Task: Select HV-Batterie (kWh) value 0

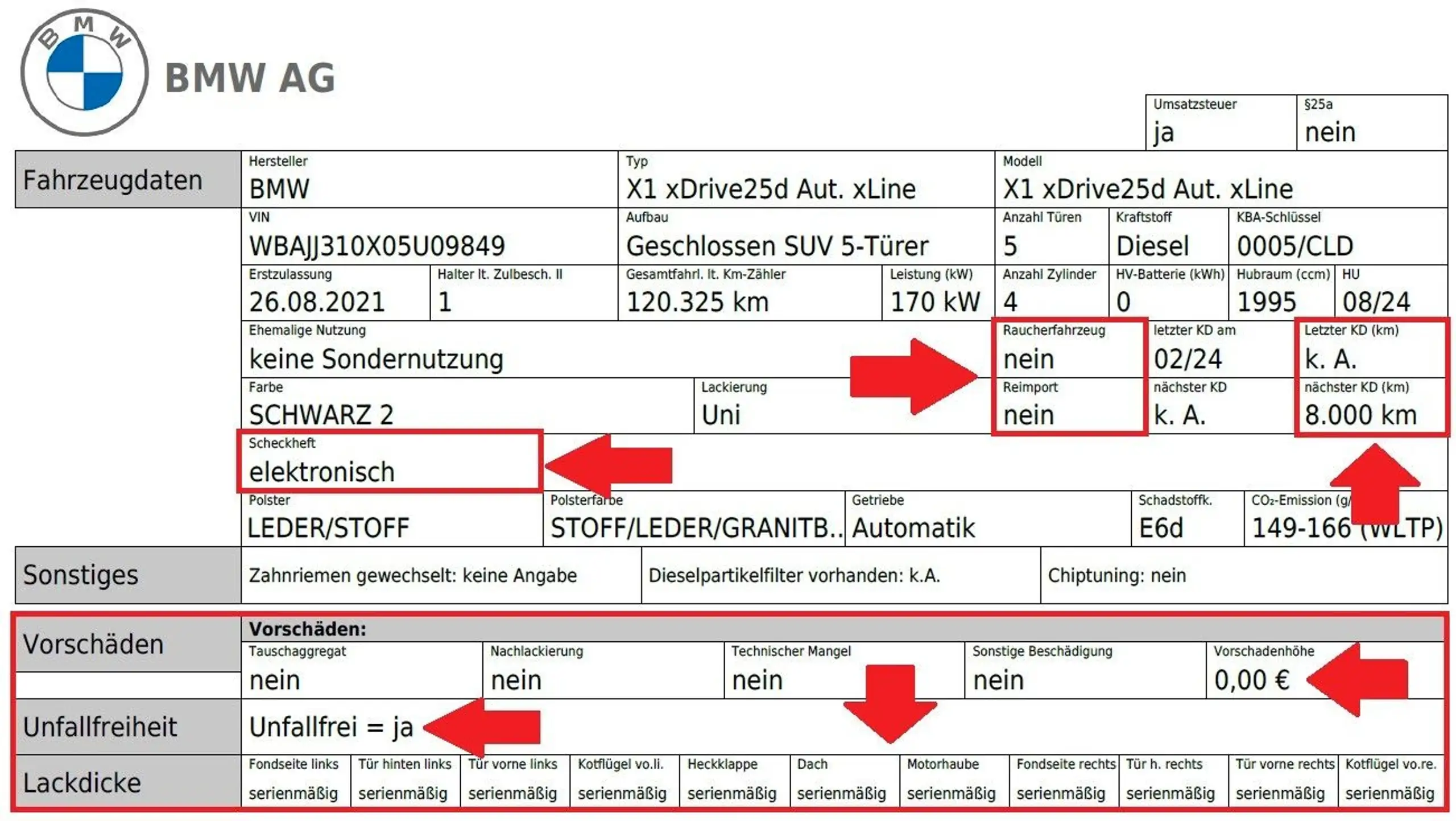Action: click(x=1123, y=302)
